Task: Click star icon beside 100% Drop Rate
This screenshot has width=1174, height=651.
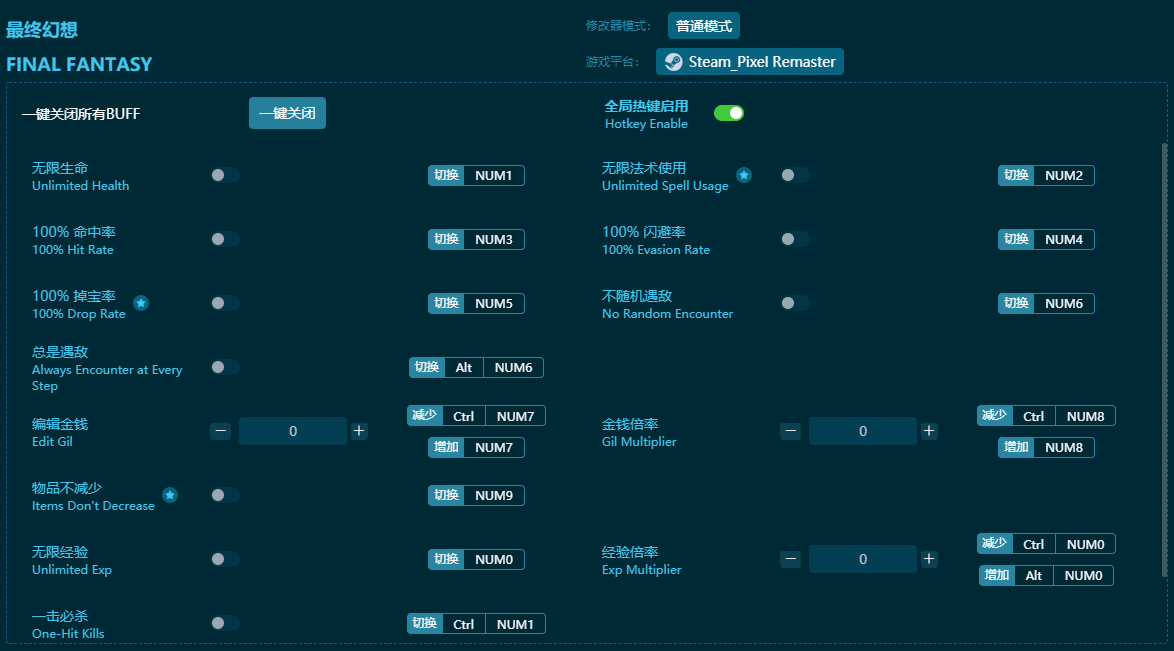Action: tap(141, 303)
